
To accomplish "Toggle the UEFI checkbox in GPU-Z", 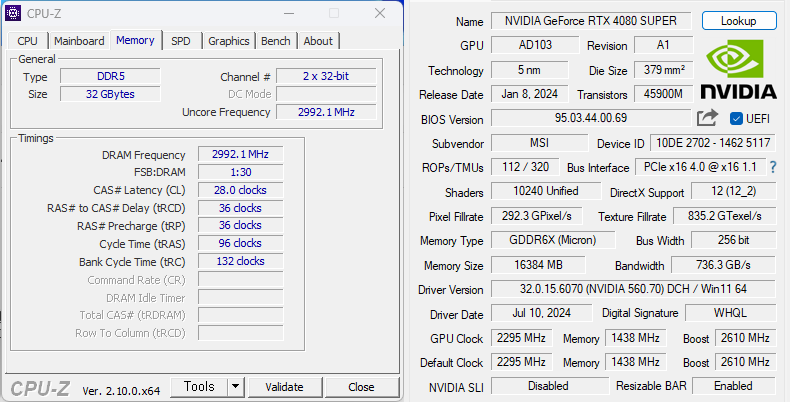I will [x=736, y=118].
